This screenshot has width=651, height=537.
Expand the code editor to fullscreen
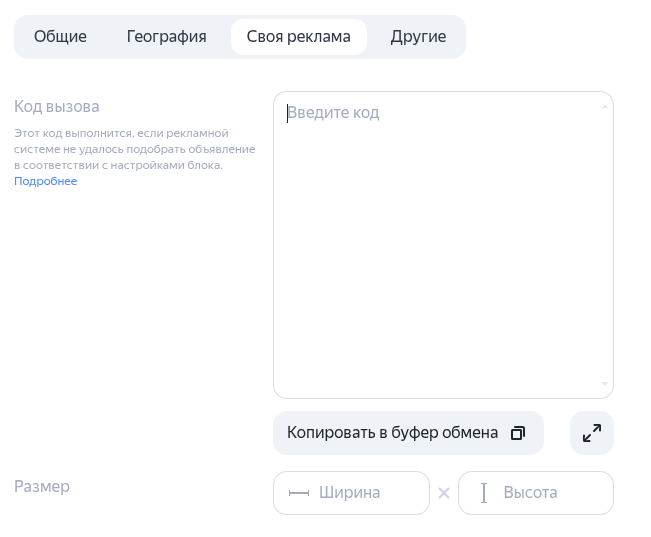coord(591,433)
